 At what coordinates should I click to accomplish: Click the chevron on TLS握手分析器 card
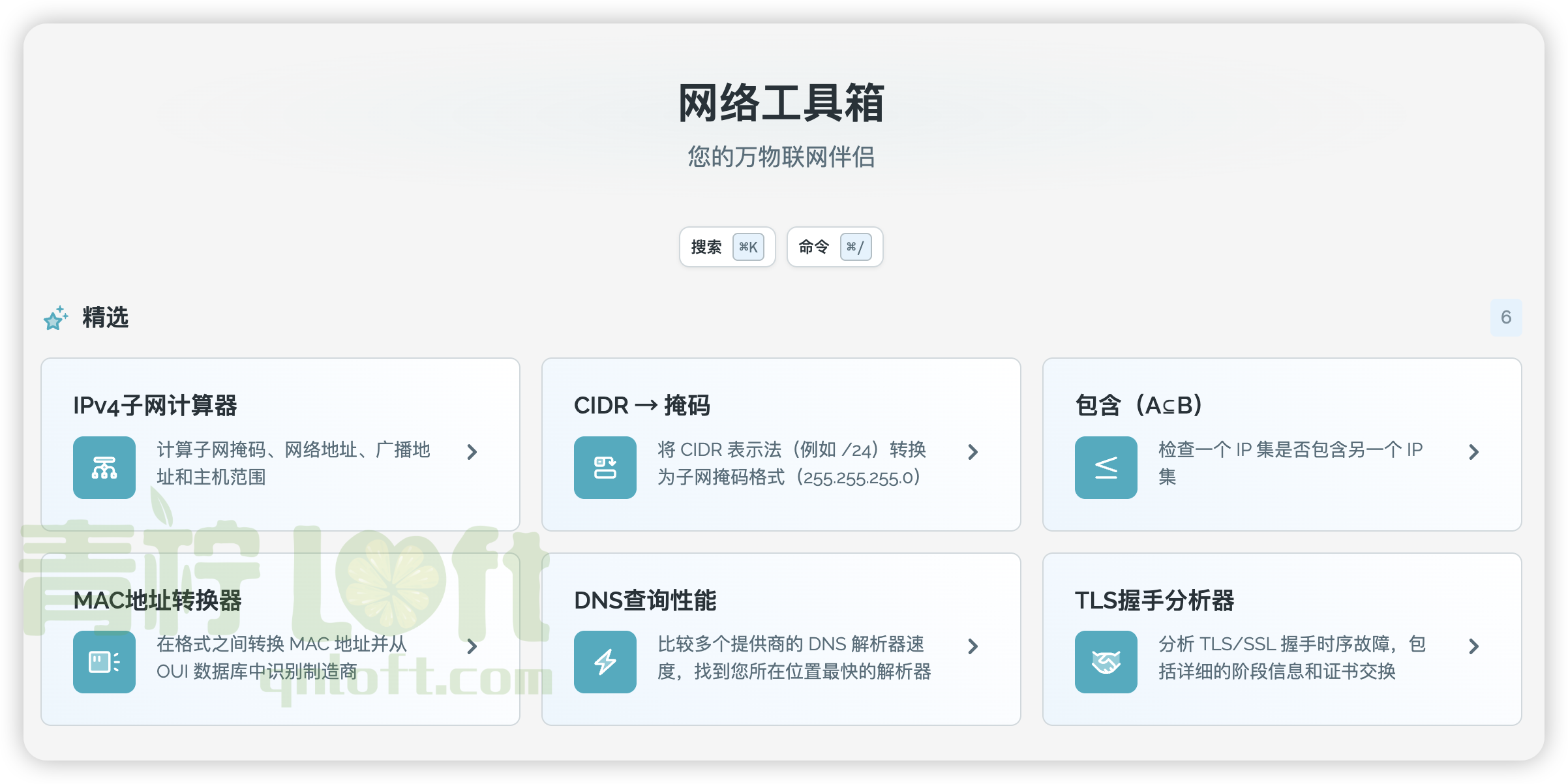tap(1474, 646)
